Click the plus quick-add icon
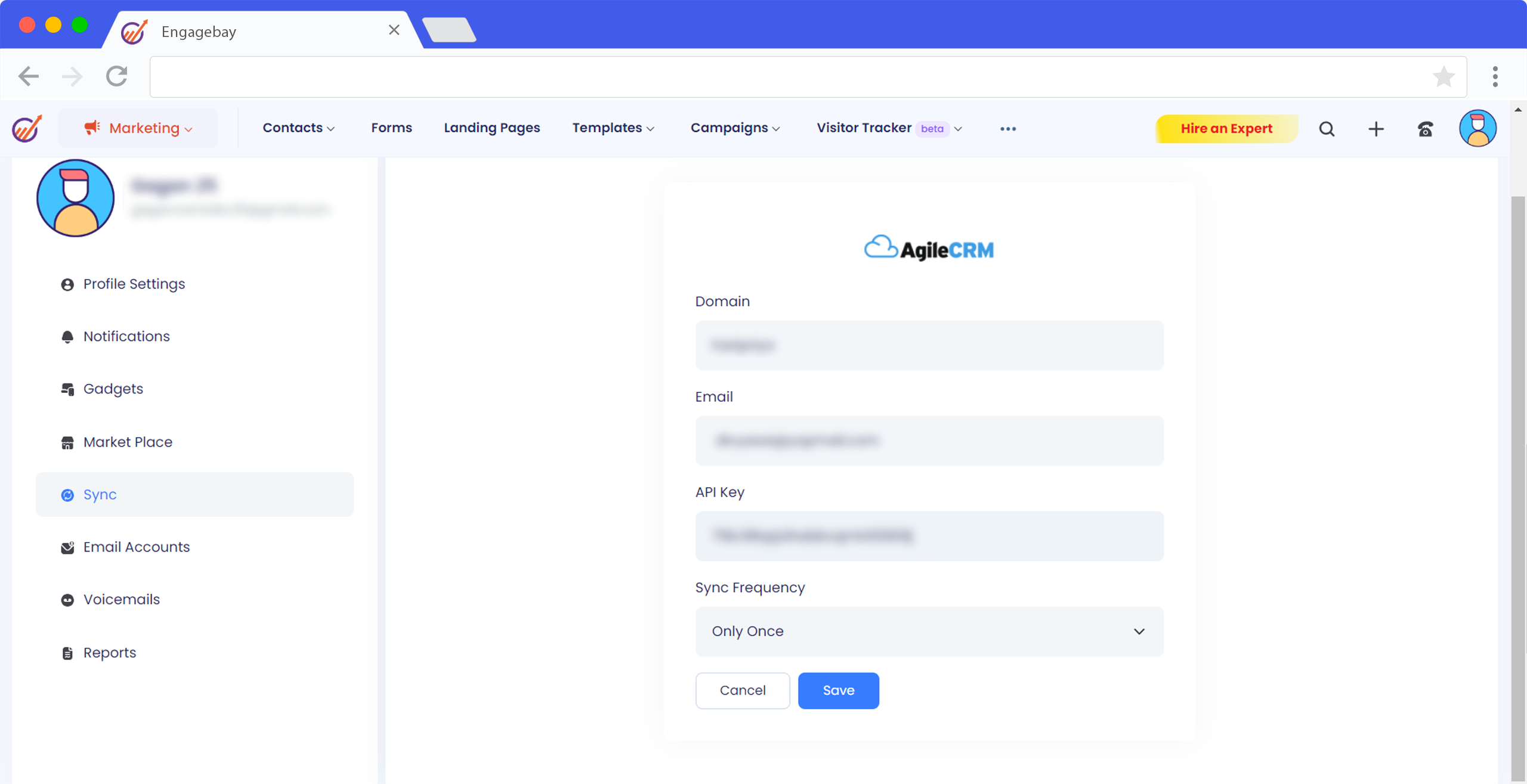This screenshot has height=784, width=1527. pyautogui.click(x=1375, y=129)
